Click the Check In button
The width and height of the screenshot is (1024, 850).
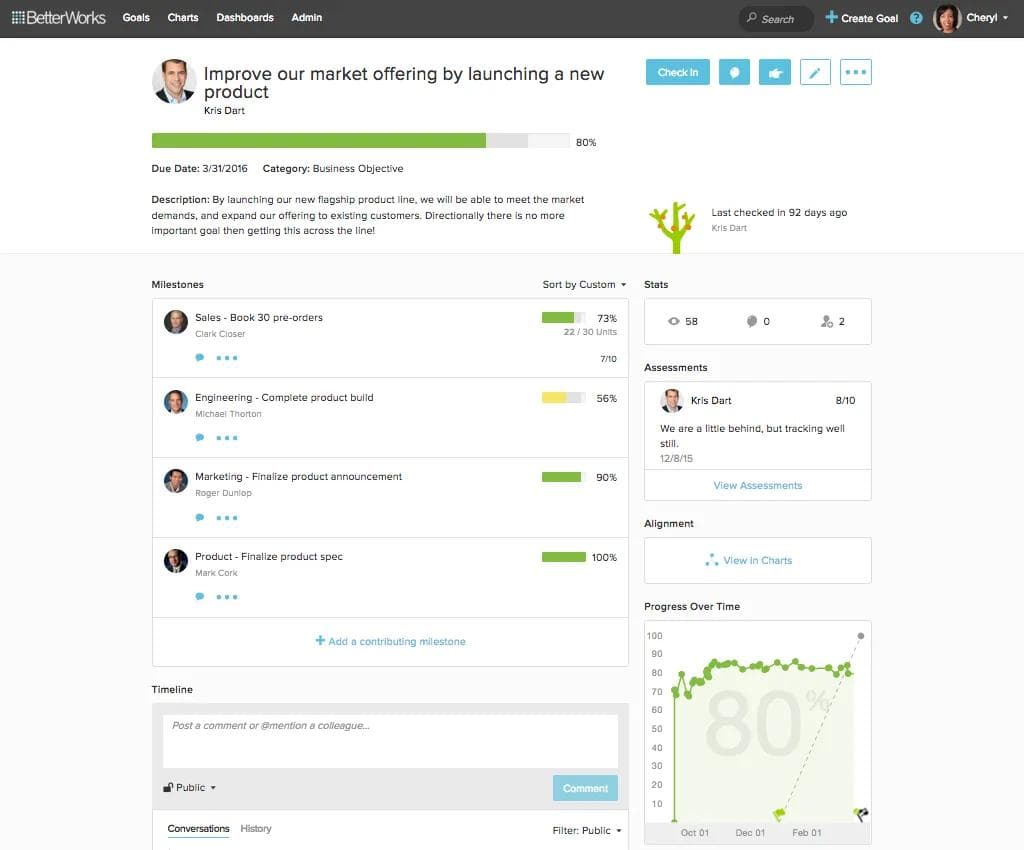pyautogui.click(x=677, y=71)
